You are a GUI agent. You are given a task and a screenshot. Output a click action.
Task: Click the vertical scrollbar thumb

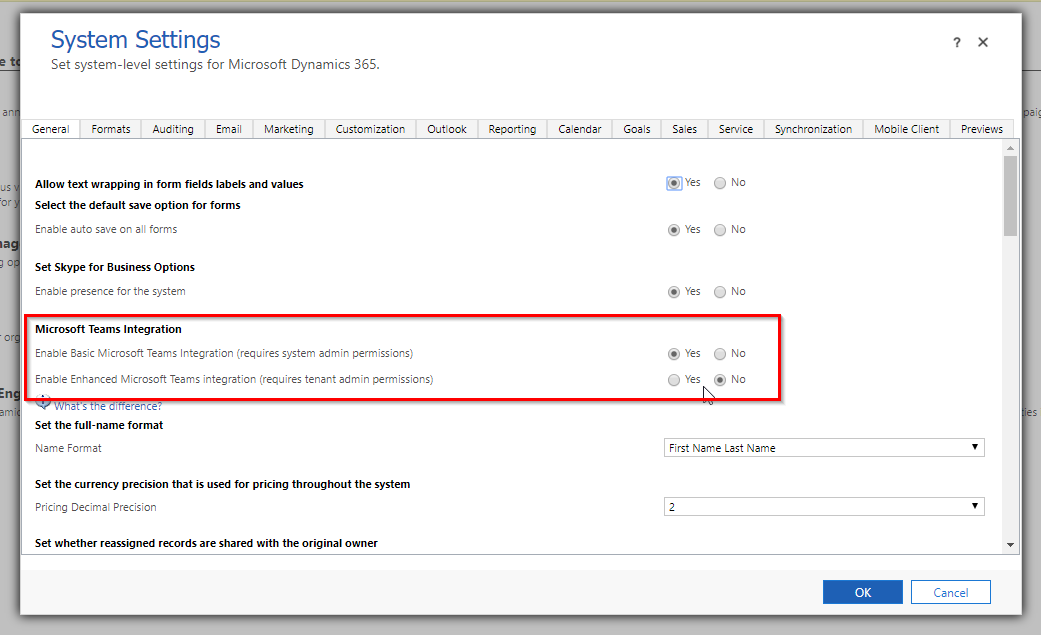(1010, 196)
